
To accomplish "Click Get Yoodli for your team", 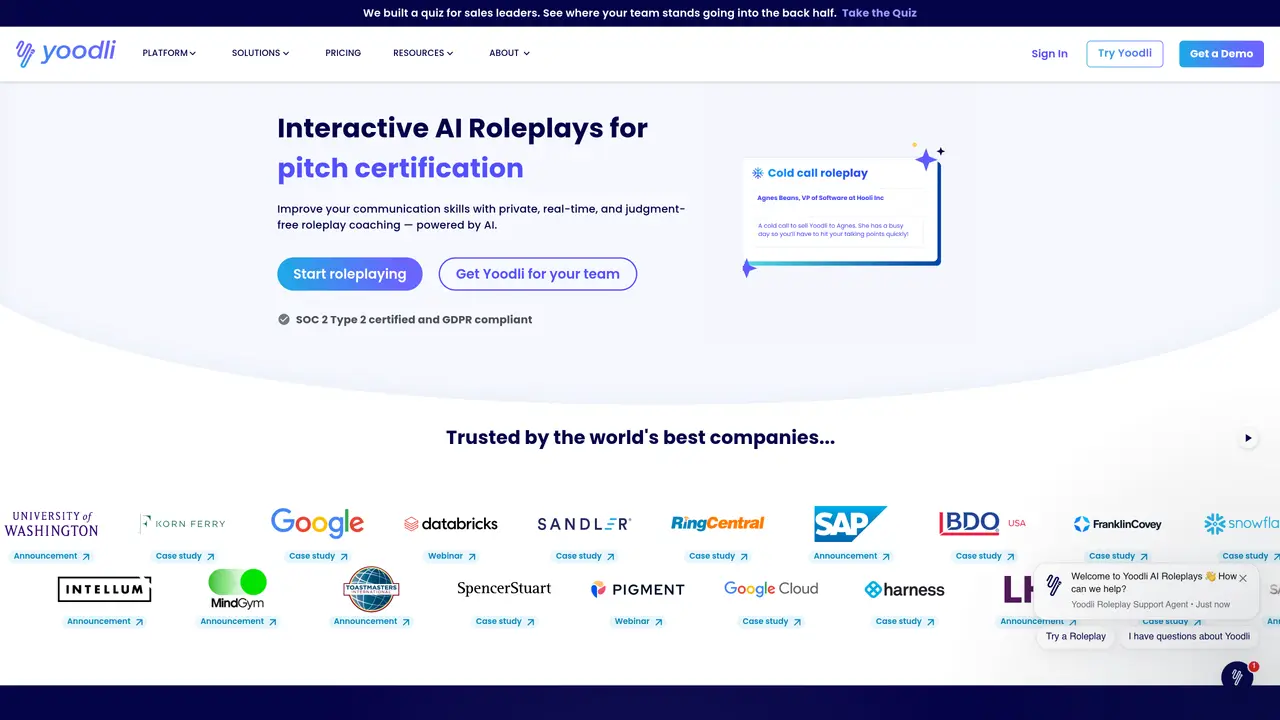I will pos(538,274).
